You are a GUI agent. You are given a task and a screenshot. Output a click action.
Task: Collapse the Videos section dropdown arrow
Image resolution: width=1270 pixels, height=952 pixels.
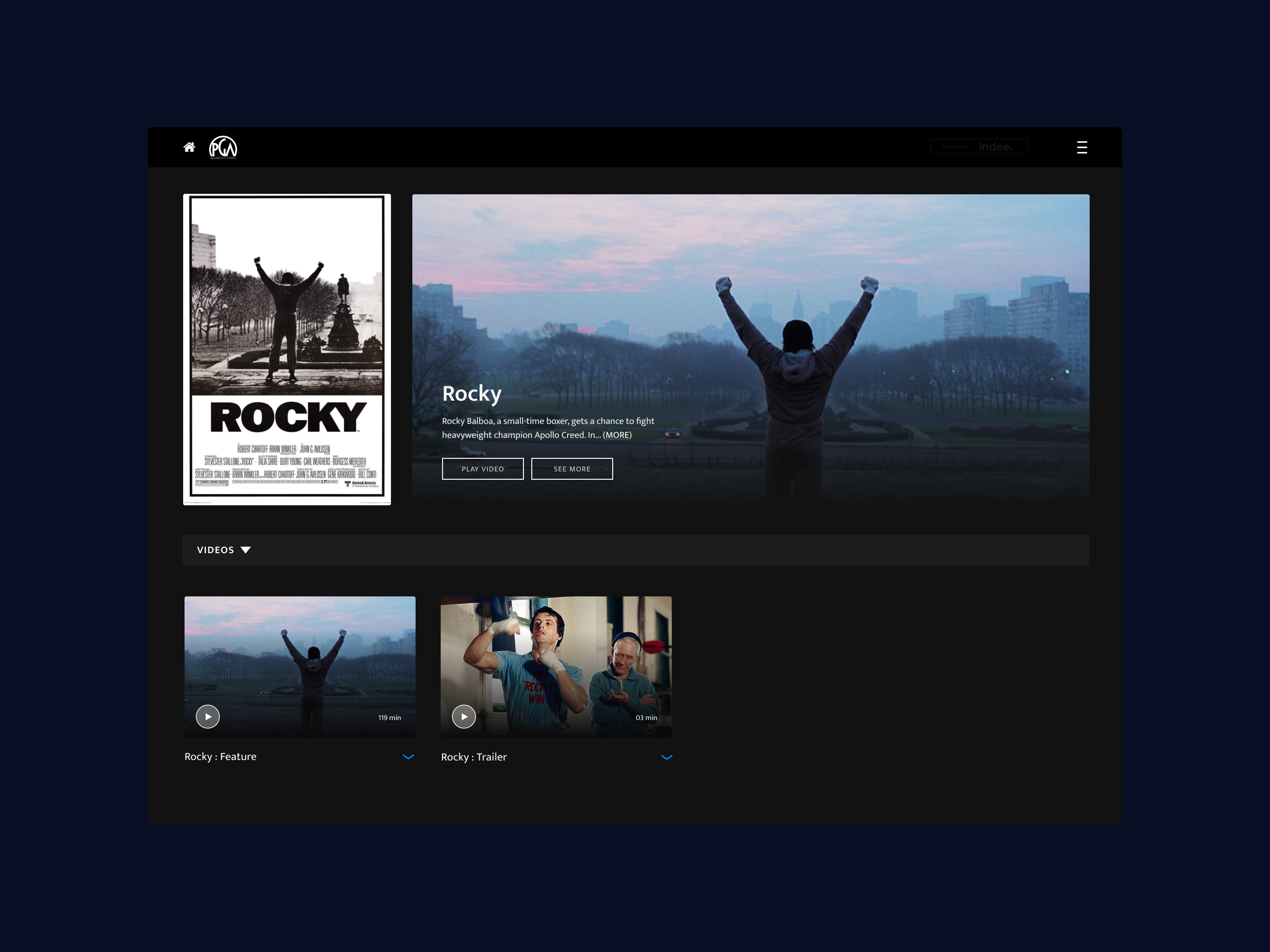246,550
